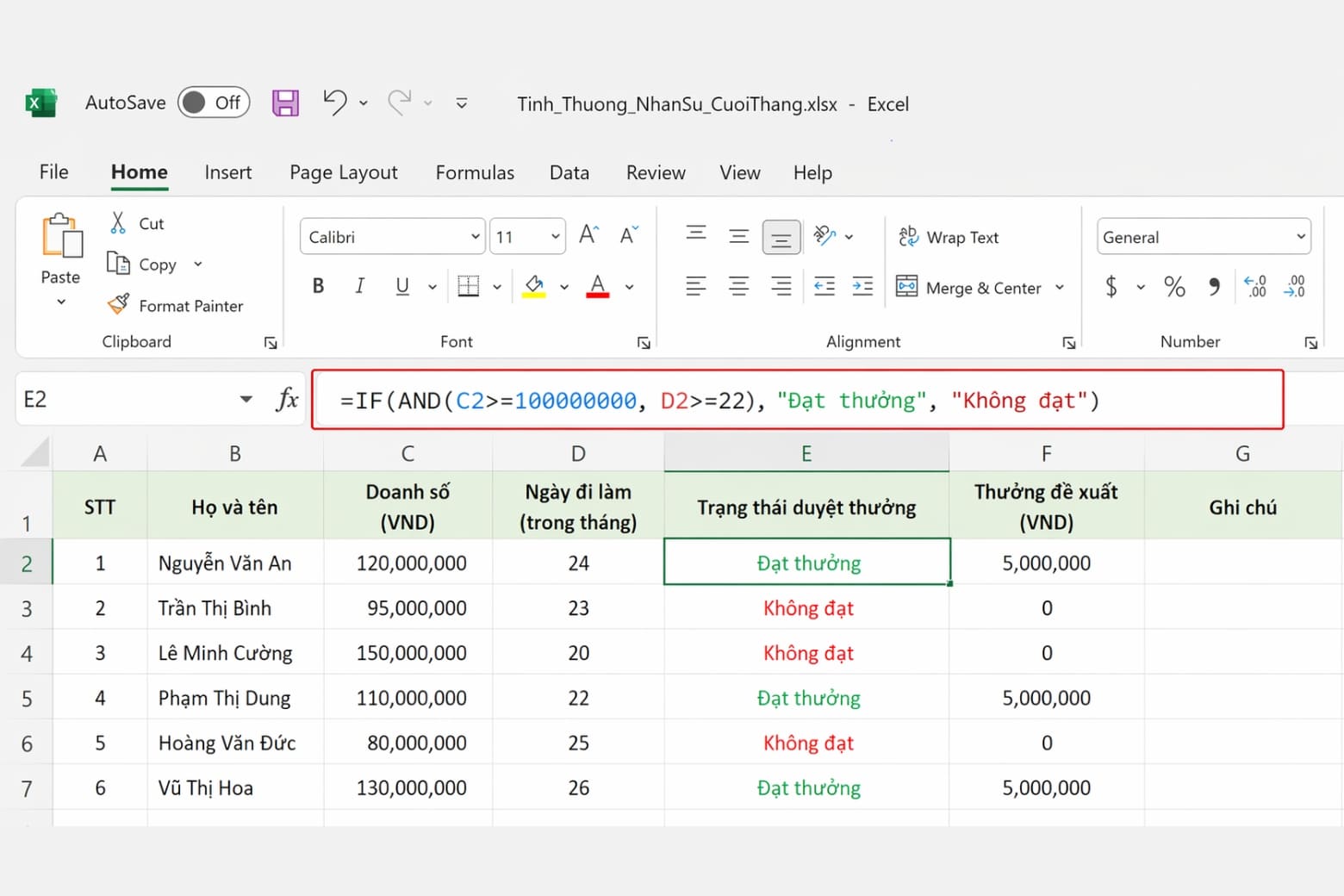Increase font size with larger A icon
This screenshot has height=896, width=1344.
[x=588, y=235]
